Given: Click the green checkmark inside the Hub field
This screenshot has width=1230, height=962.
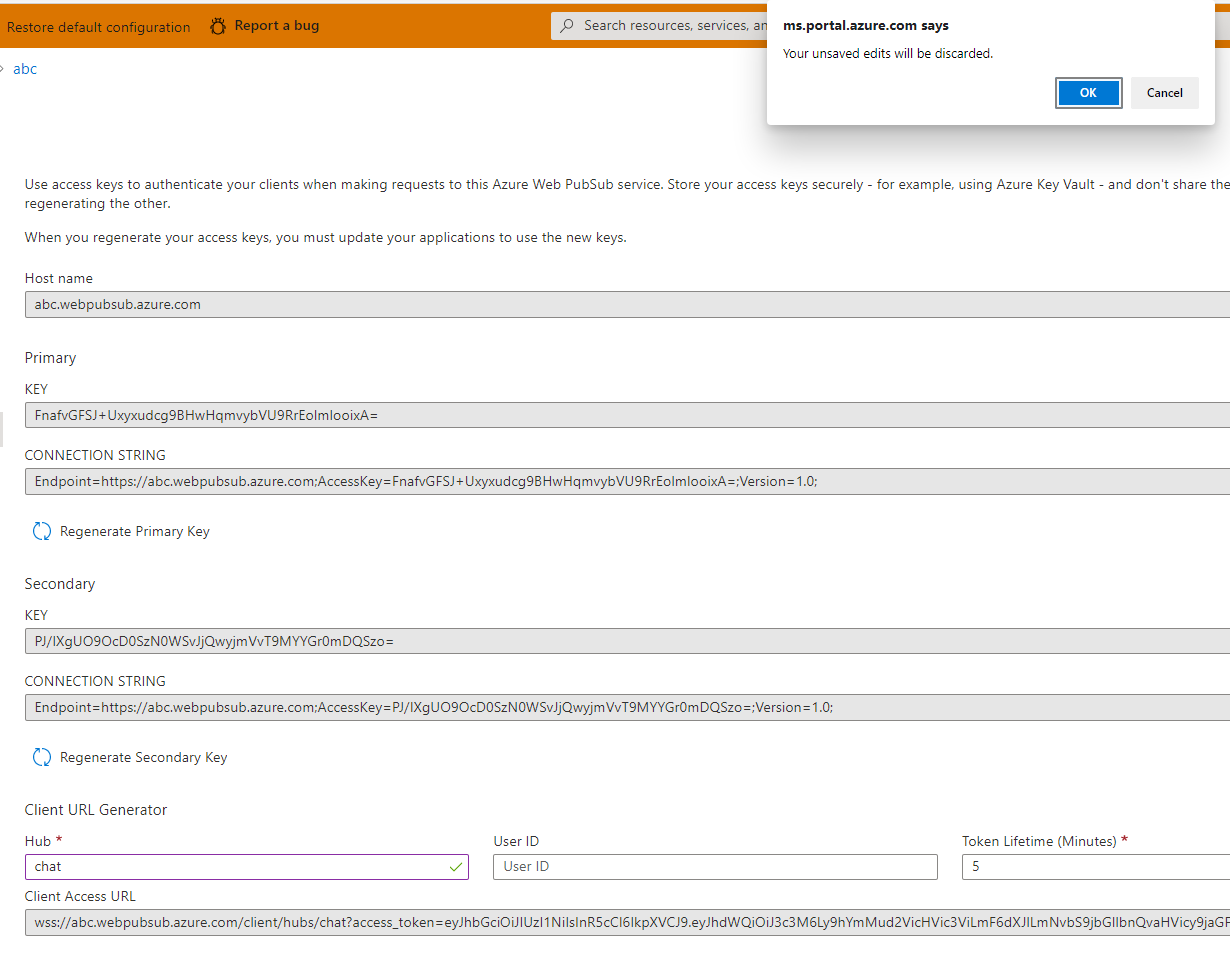Looking at the screenshot, I should 456,867.
